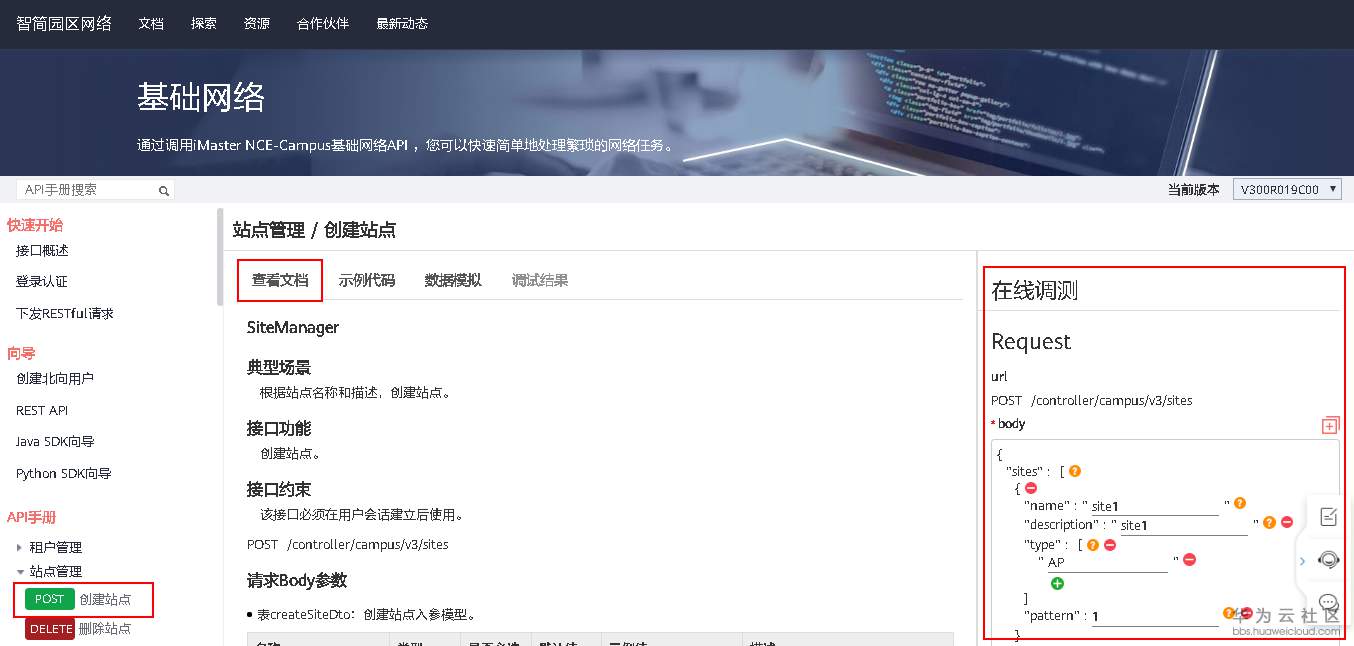Click the 向导 section heading
The height and width of the screenshot is (646, 1354).
21,353
